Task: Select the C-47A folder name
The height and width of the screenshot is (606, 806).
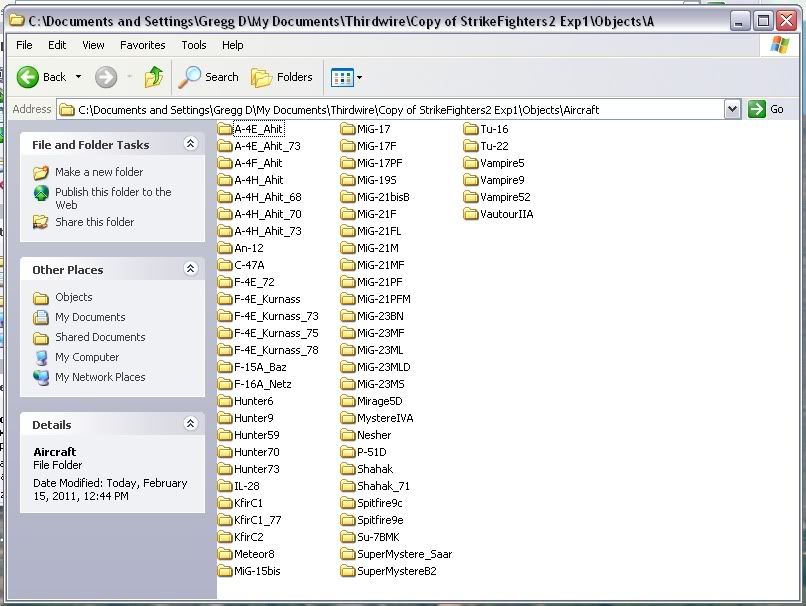Action: click(249, 265)
